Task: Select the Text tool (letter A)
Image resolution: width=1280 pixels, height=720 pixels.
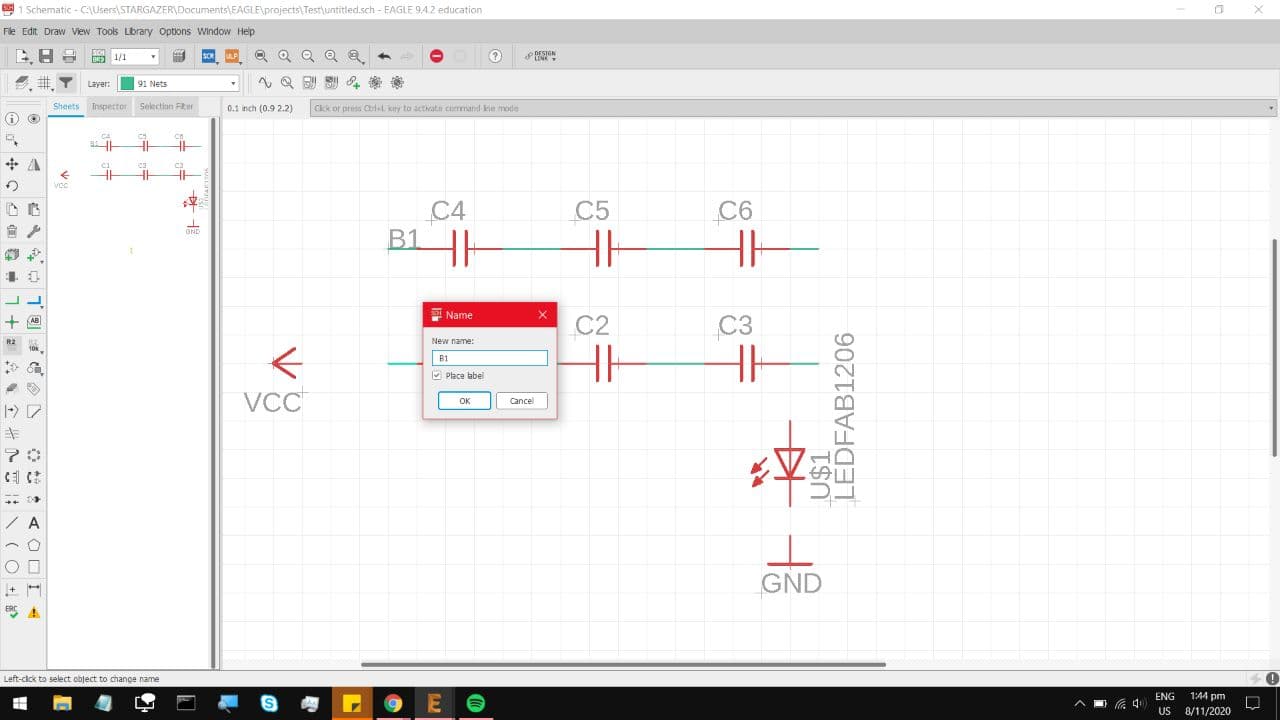Action: click(x=34, y=523)
